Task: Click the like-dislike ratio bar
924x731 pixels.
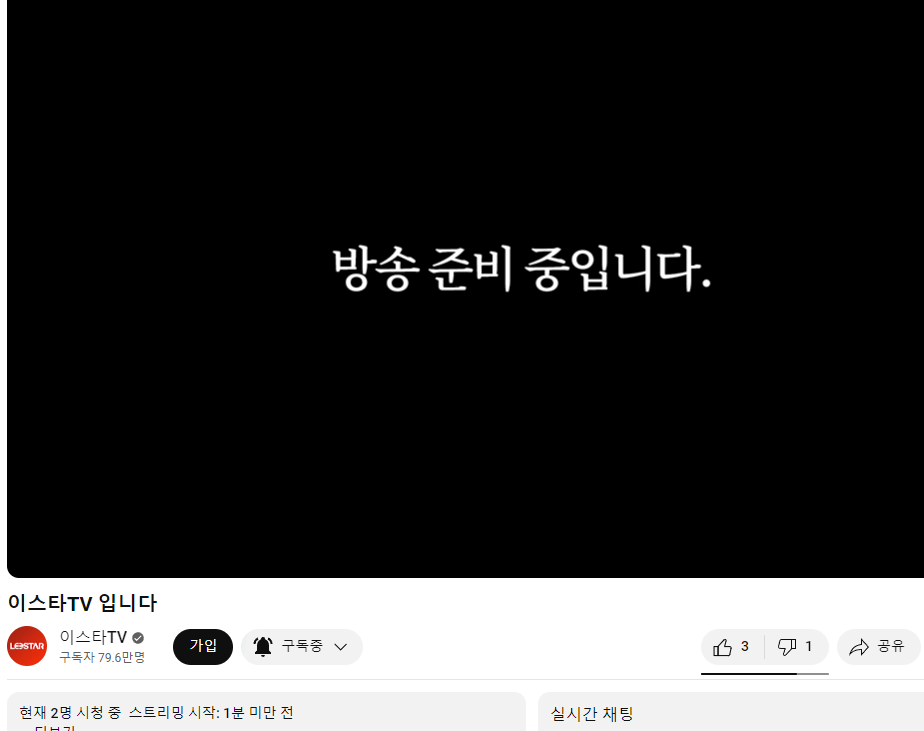Action: click(764, 673)
